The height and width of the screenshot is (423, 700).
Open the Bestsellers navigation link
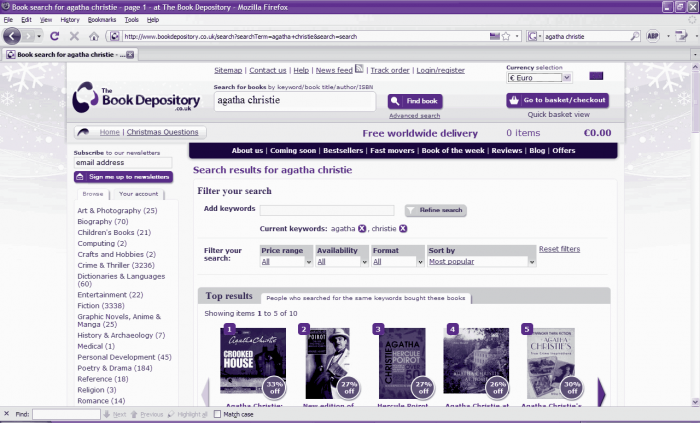tap(343, 150)
